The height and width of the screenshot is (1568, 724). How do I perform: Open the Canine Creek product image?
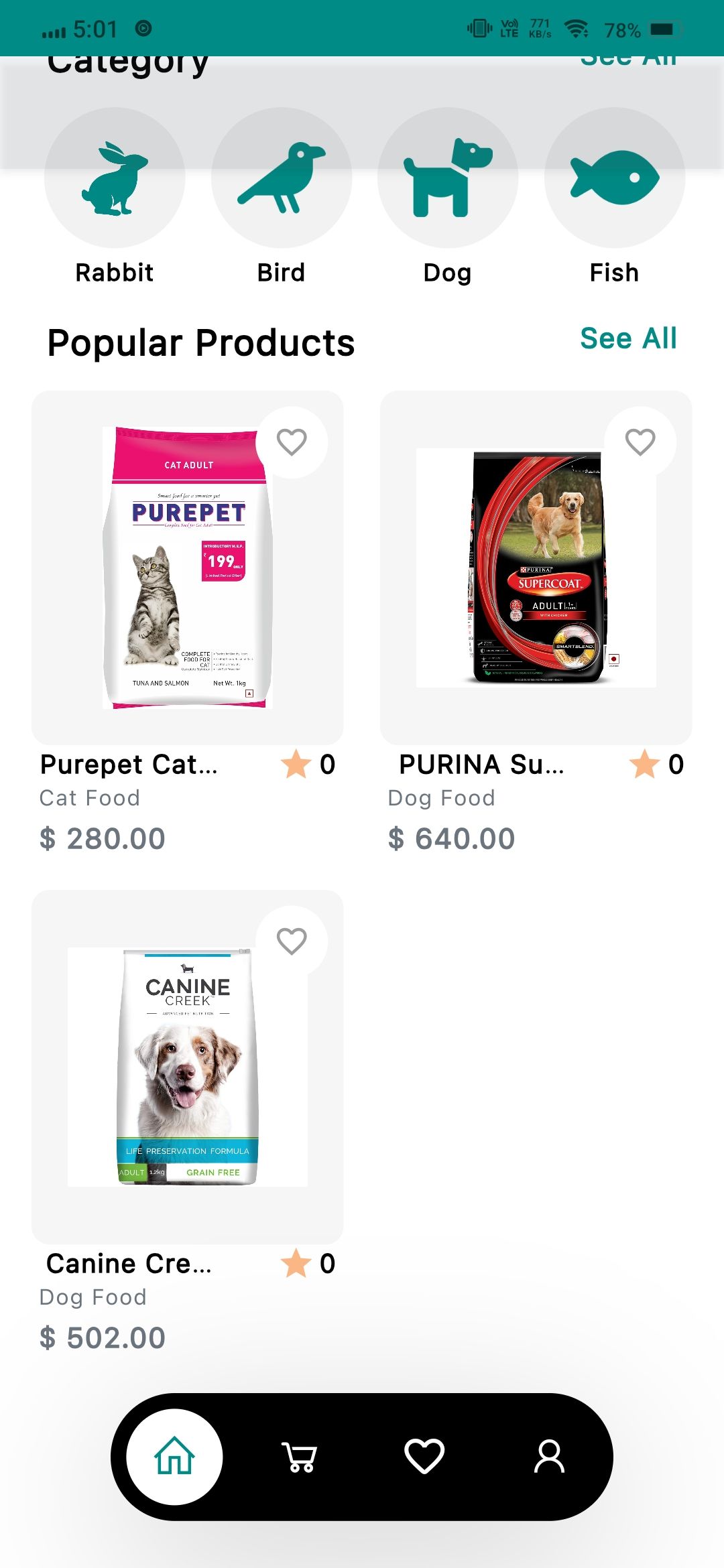pyautogui.click(x=188, y=1067)
